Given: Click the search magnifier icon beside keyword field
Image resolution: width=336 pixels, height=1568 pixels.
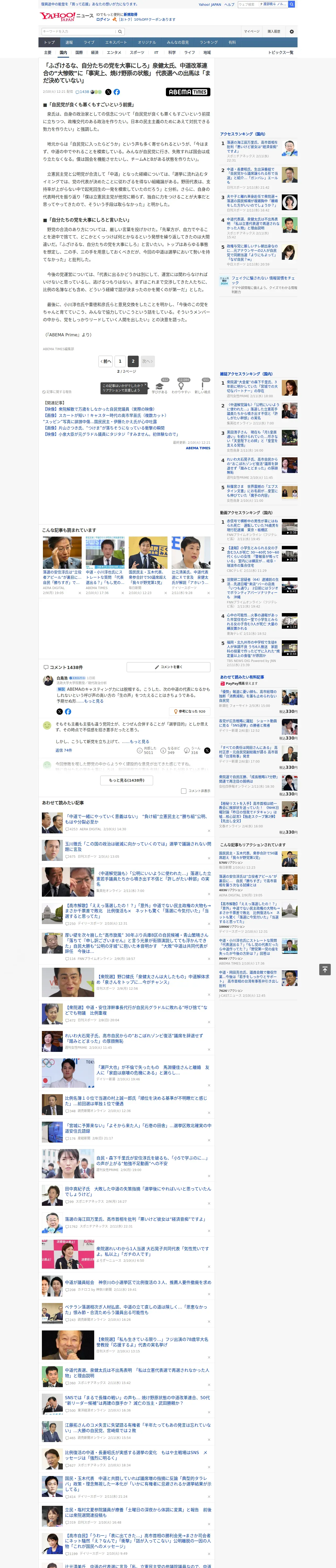Looking at the screenshot, I should 120,32.
